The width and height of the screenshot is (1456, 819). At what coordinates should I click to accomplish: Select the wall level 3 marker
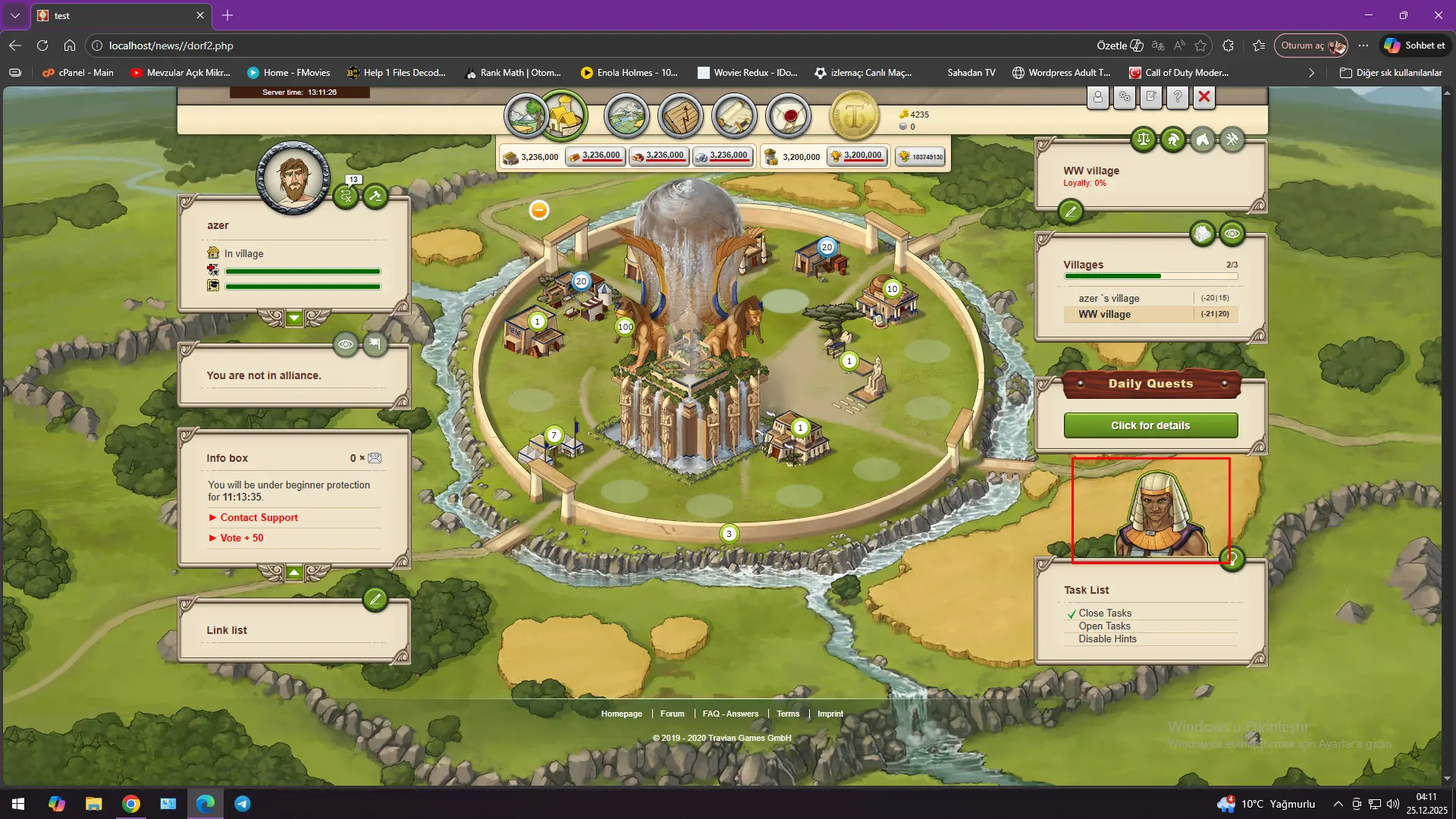(729, 534)
